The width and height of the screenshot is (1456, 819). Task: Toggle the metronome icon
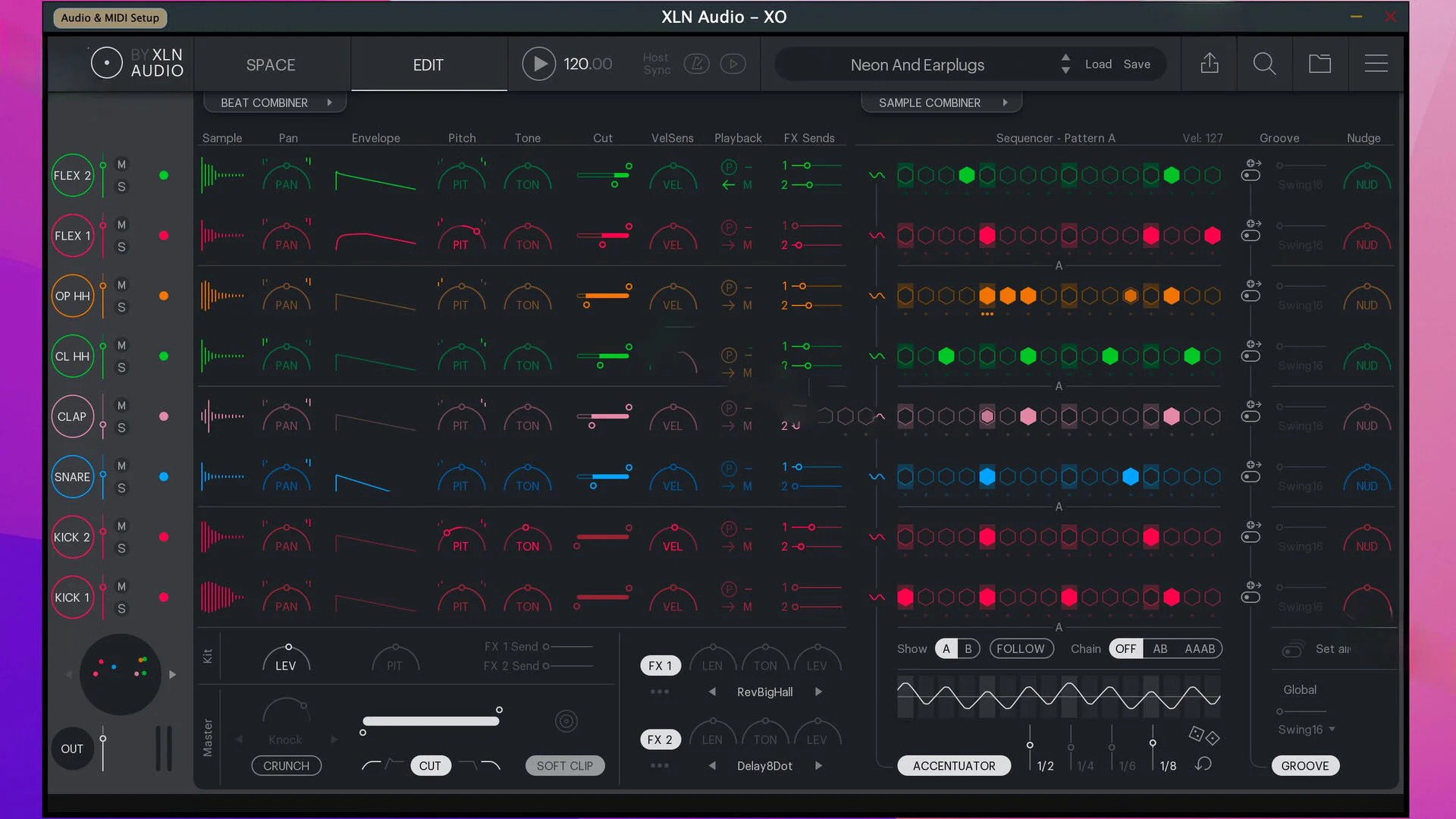696,64
